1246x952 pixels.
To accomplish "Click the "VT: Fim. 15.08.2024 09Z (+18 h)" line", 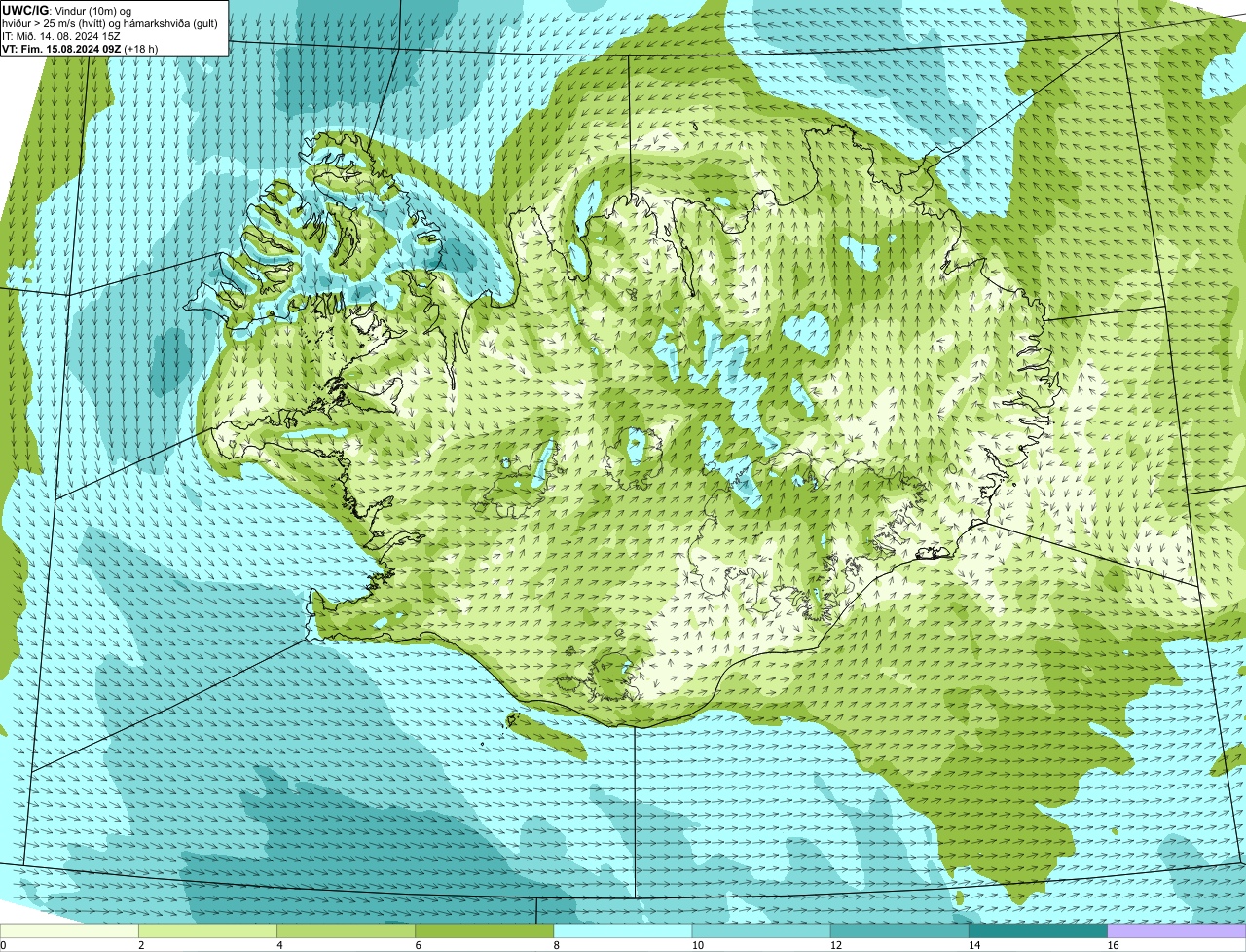I will point(80,49).
